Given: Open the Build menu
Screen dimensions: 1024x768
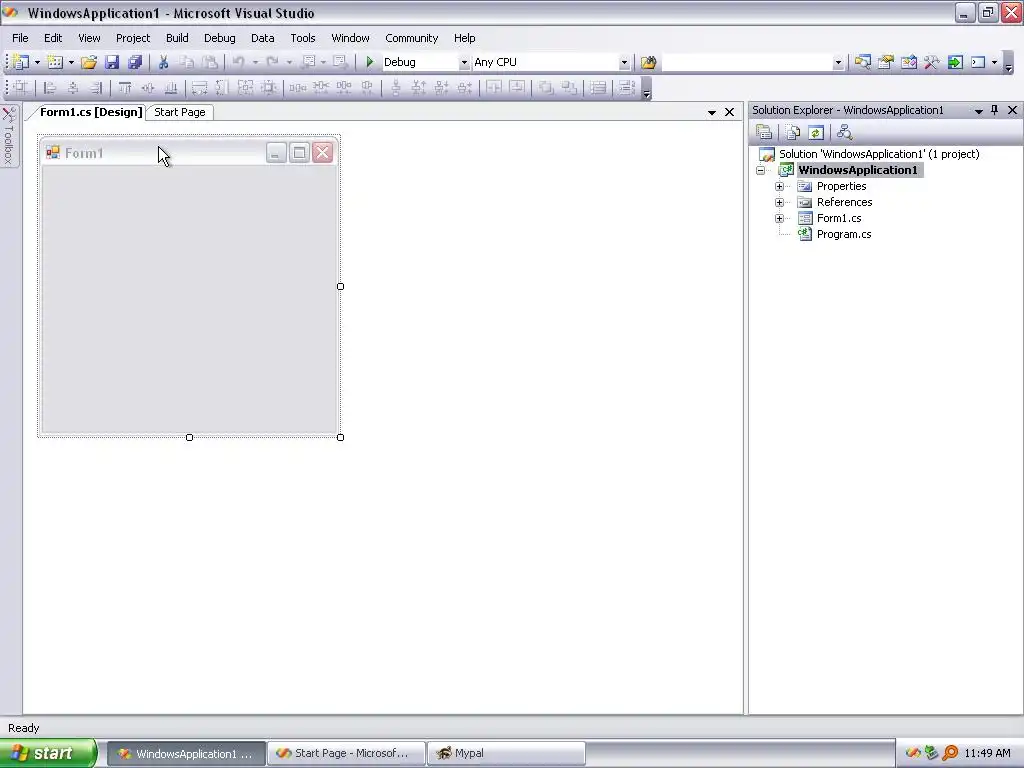Looking at the screenshot, I should coord(177,38).
